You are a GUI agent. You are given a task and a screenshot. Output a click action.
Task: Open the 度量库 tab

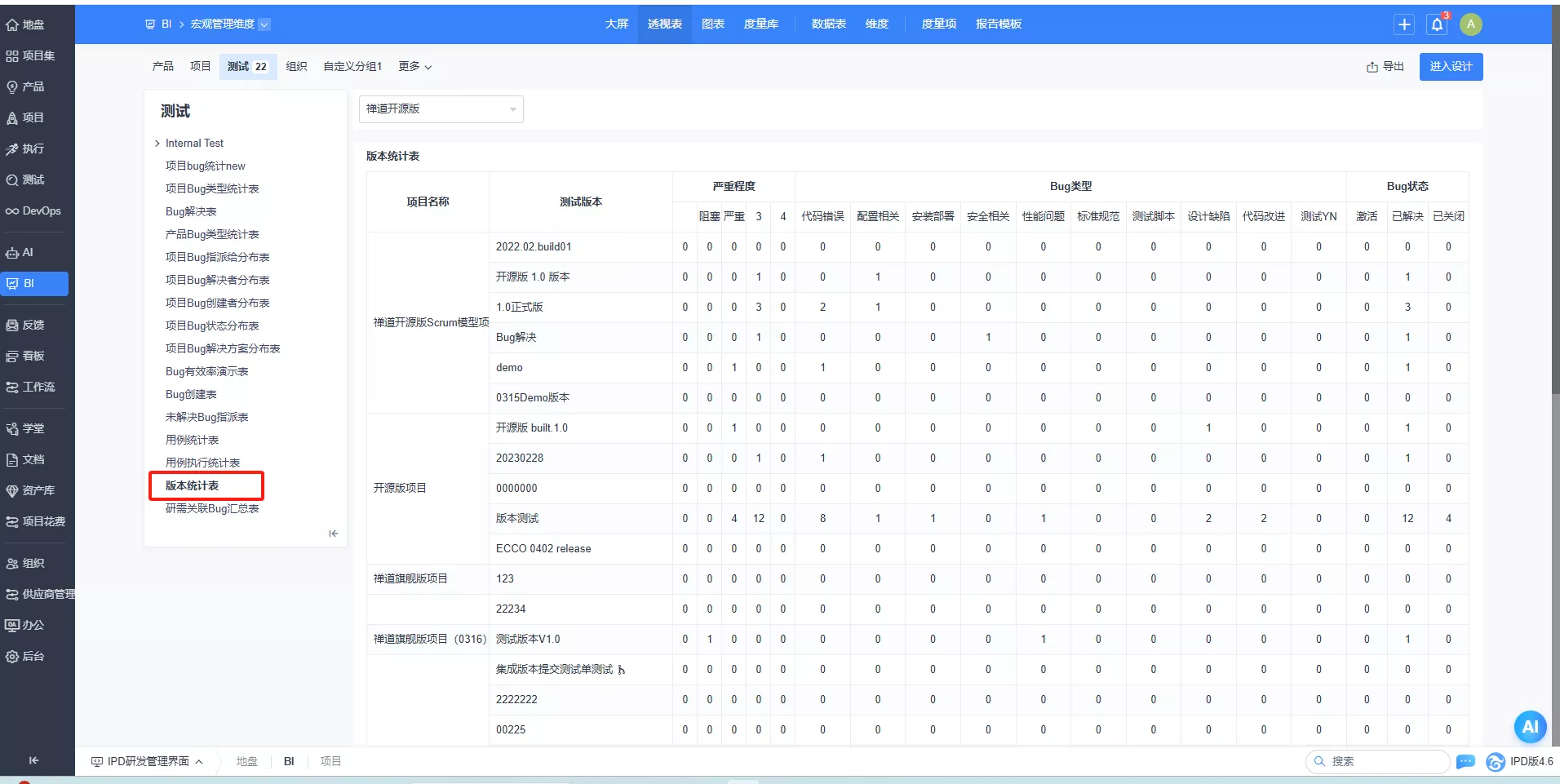[x=760, y=24]
